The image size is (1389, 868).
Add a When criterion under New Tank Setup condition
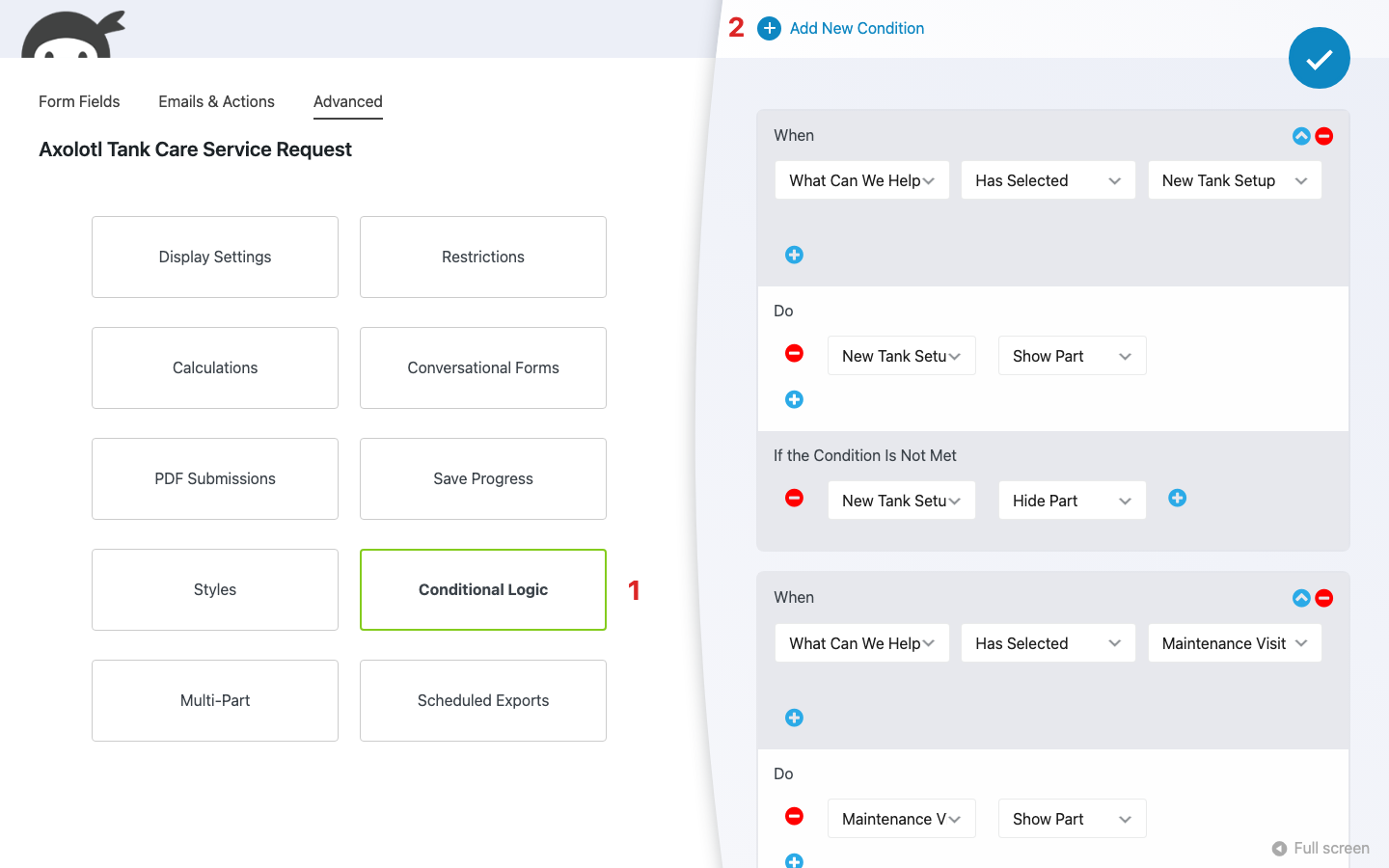pos(794,255)
